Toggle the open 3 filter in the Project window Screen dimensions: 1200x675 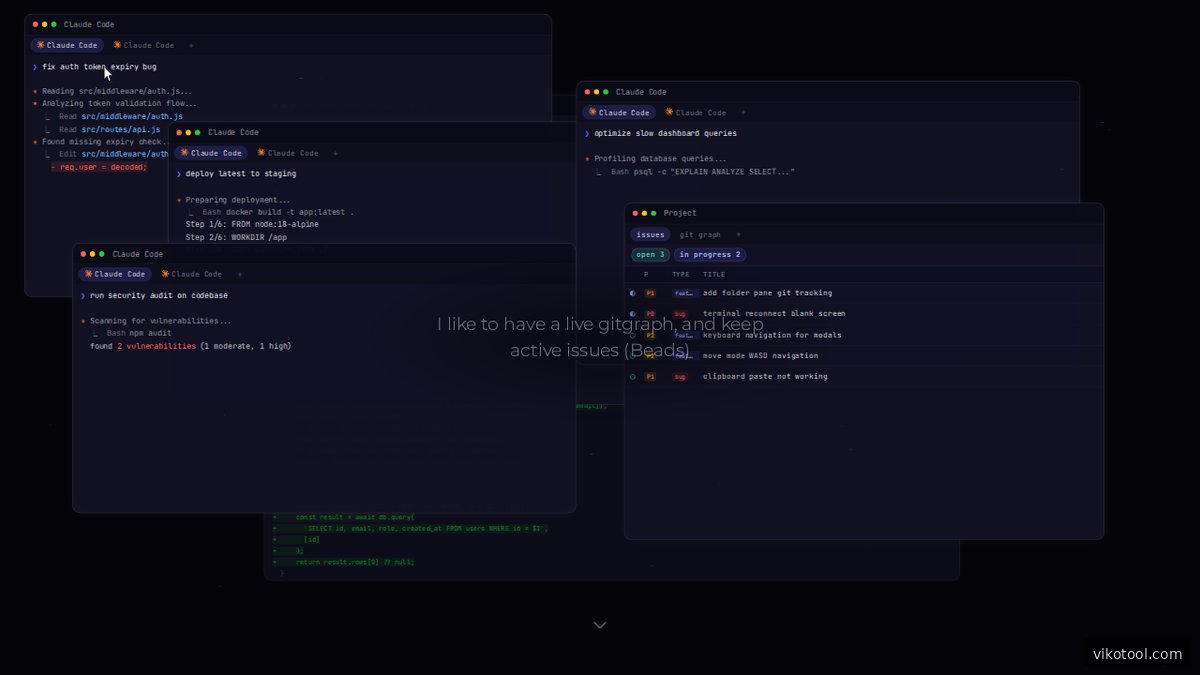[x=650, y=254]
